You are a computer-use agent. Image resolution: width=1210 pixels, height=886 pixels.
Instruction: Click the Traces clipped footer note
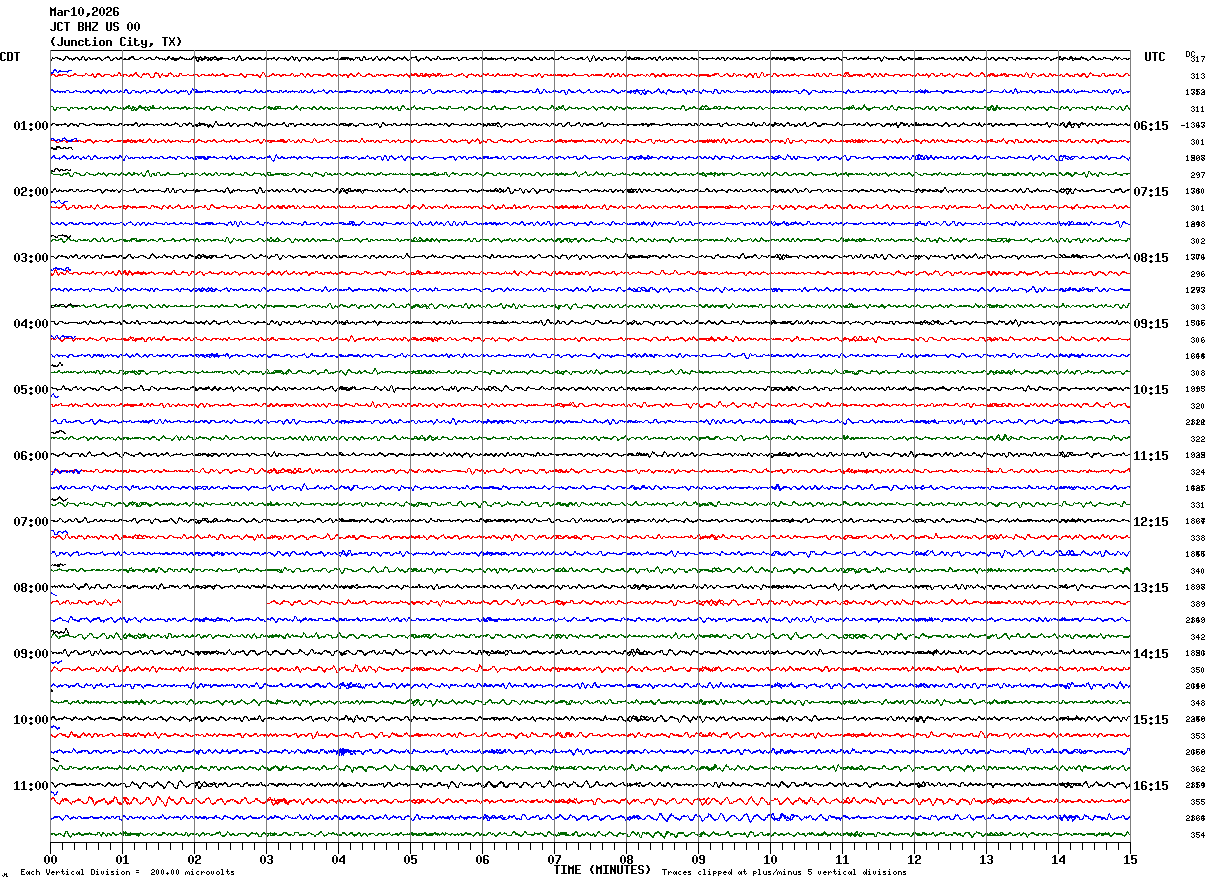pos(784,873)
